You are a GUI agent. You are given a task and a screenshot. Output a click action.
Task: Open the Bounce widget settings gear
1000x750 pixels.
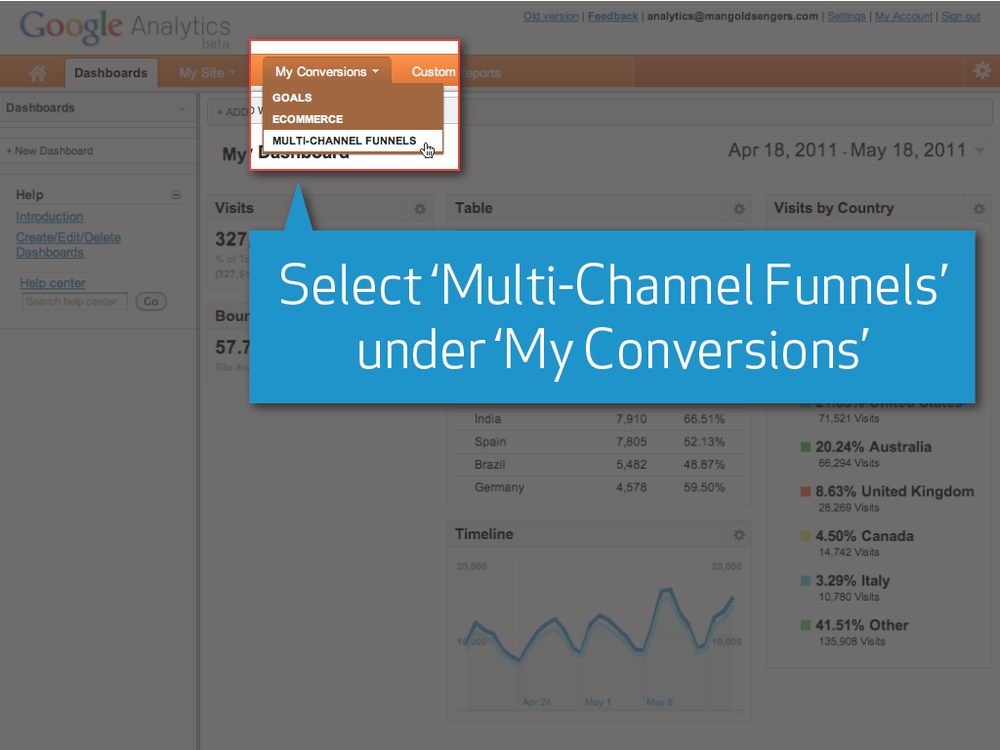[x=420, y=316]
